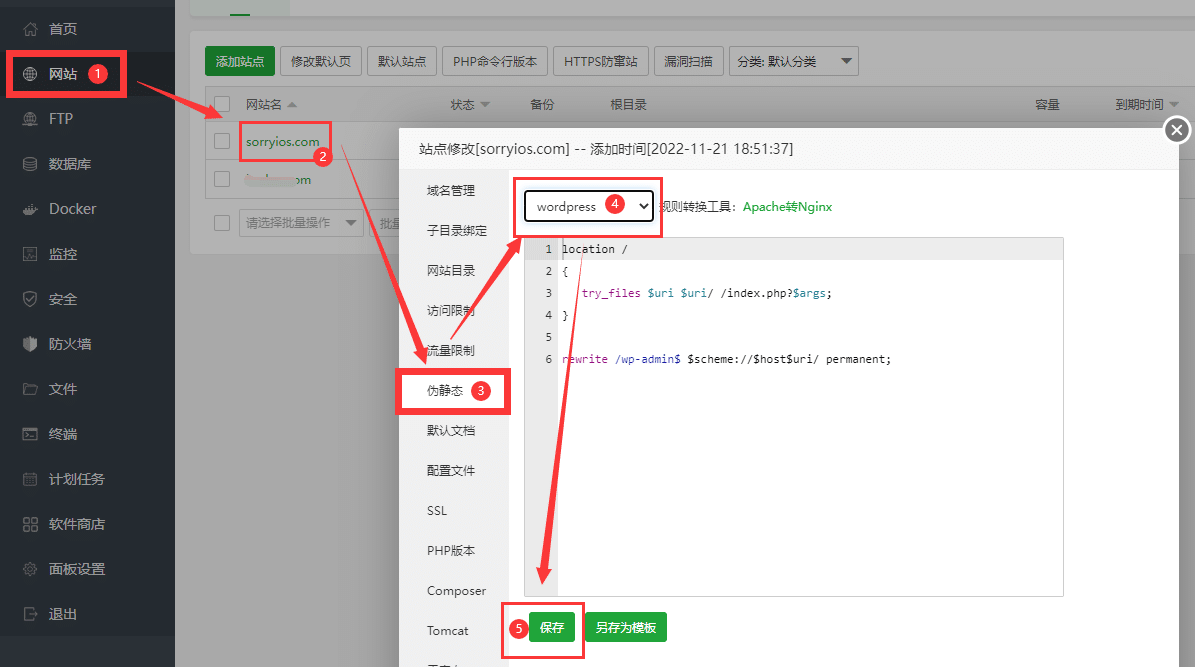The image size is (1195, 667).
Task: Open the 请选择批量操作 dropdown
Action: 301,223
